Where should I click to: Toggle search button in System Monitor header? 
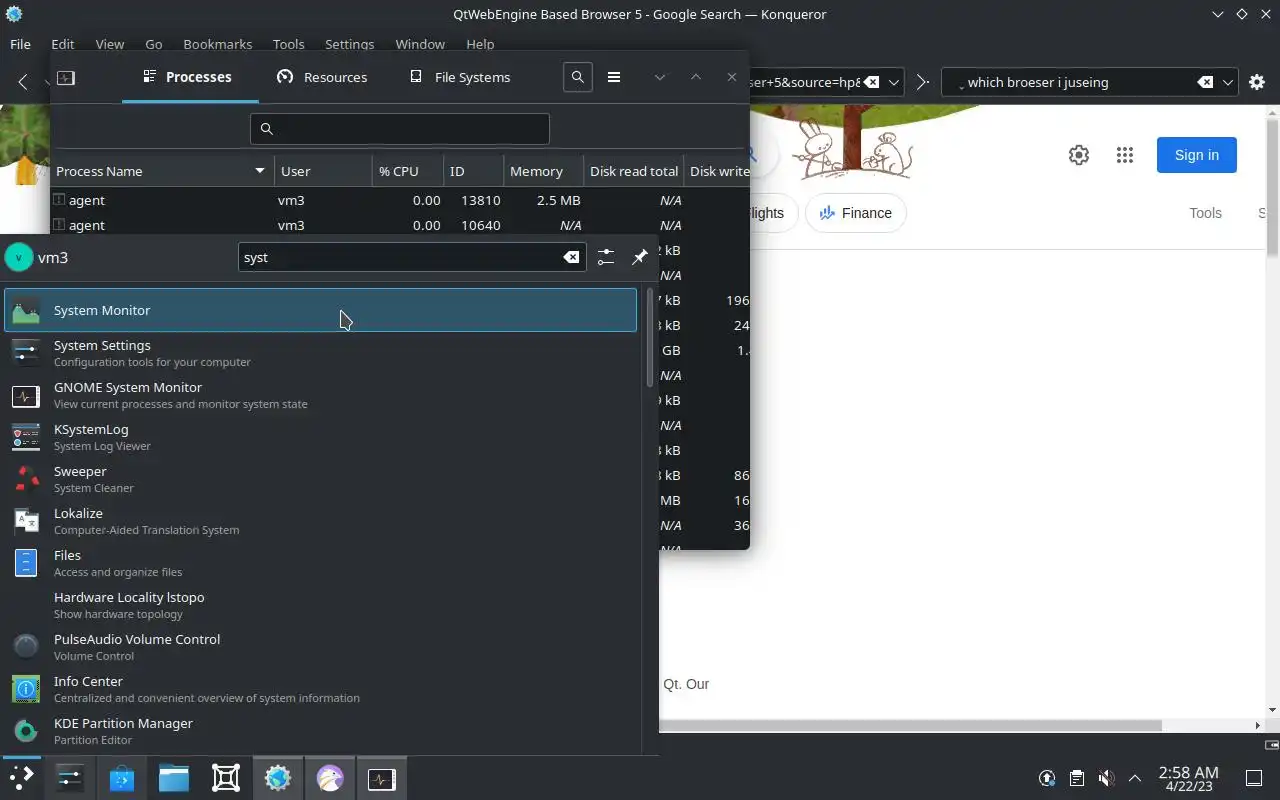578,77
